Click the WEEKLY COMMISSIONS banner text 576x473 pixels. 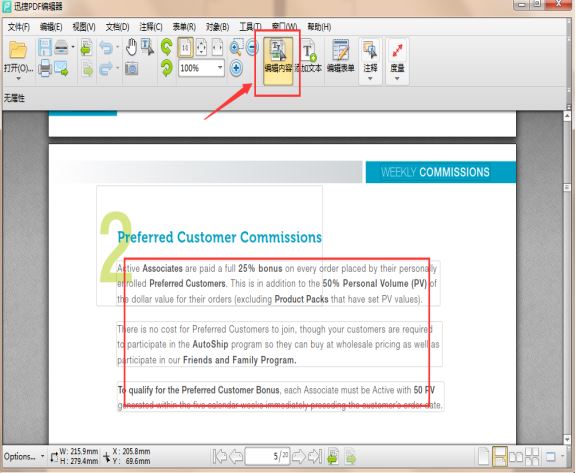[435, 172]
